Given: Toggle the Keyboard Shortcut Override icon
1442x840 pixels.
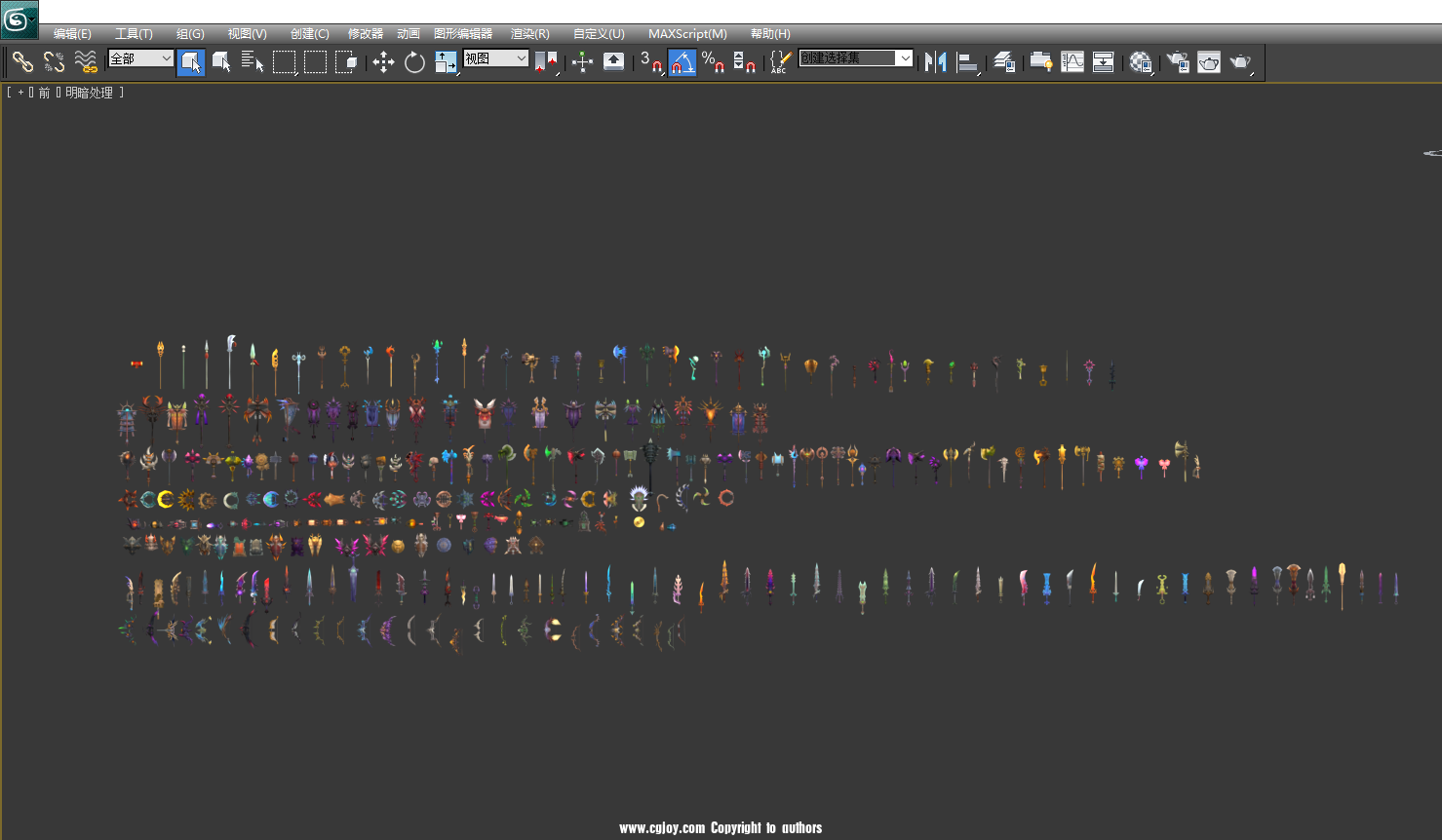Looking at the screenshot, I should coord(613,62).
